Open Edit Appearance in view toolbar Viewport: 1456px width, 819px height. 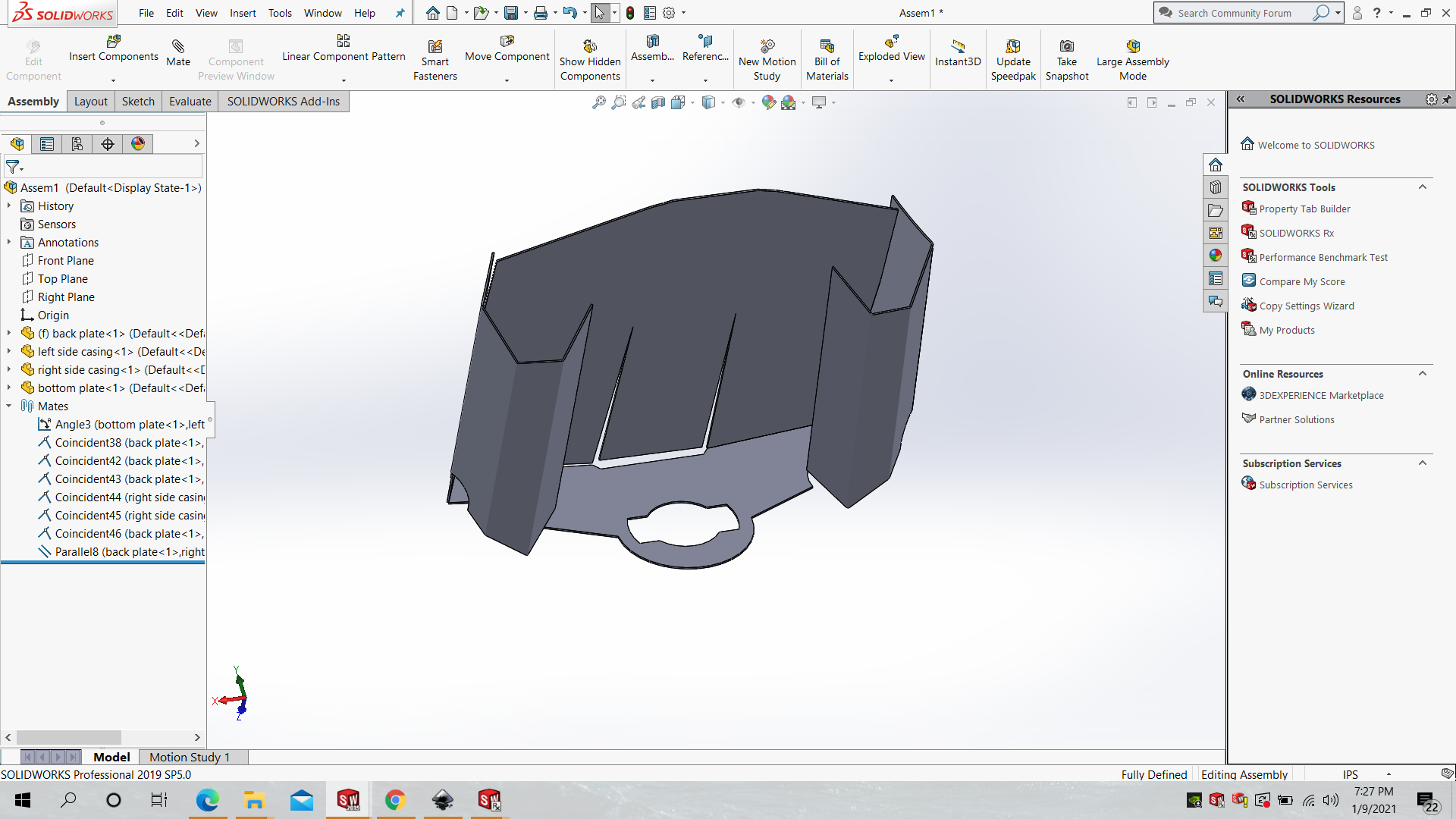pos(769,102)
